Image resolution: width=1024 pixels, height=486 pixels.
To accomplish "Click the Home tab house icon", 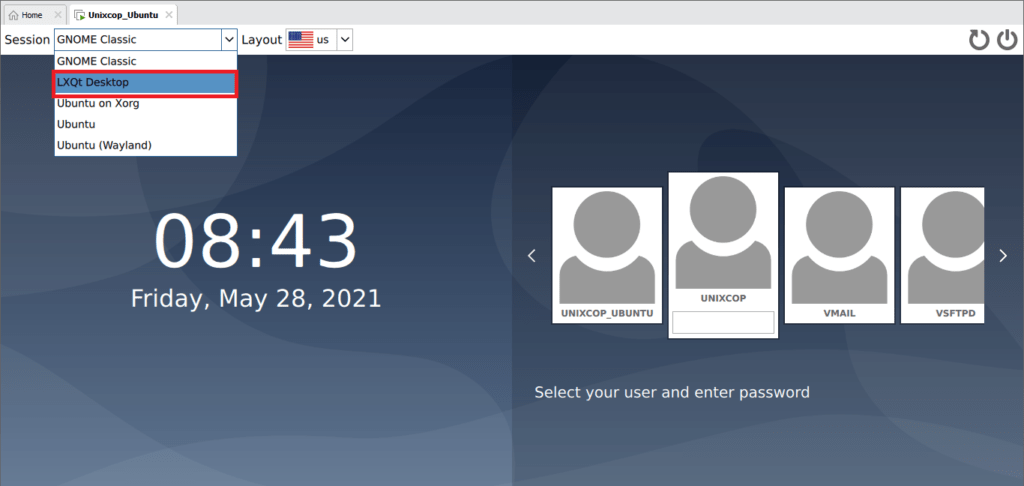I will pyautogui.click(x=13, y=14).
